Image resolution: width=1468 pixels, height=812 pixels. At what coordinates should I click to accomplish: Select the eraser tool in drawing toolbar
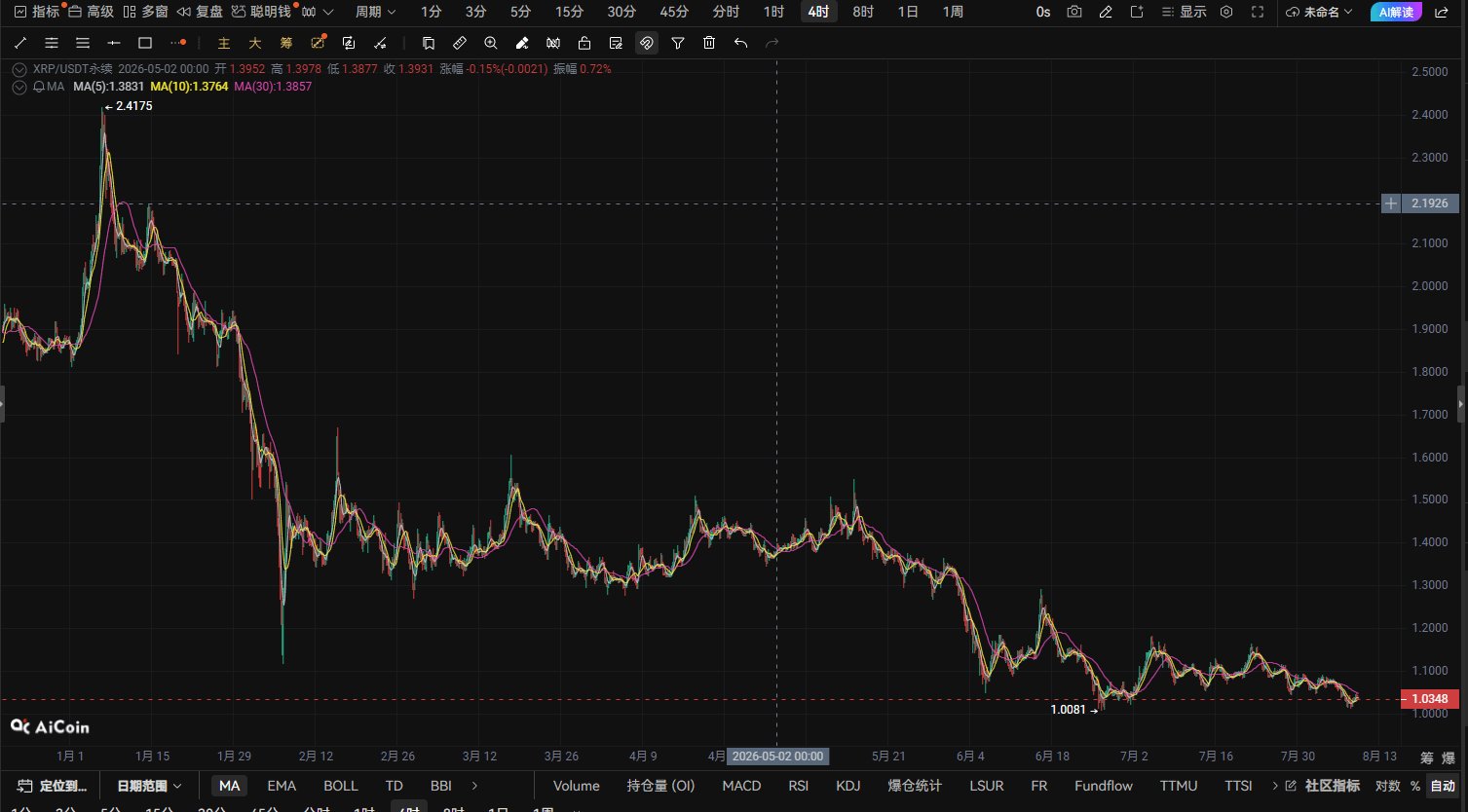tap(522, 43)
